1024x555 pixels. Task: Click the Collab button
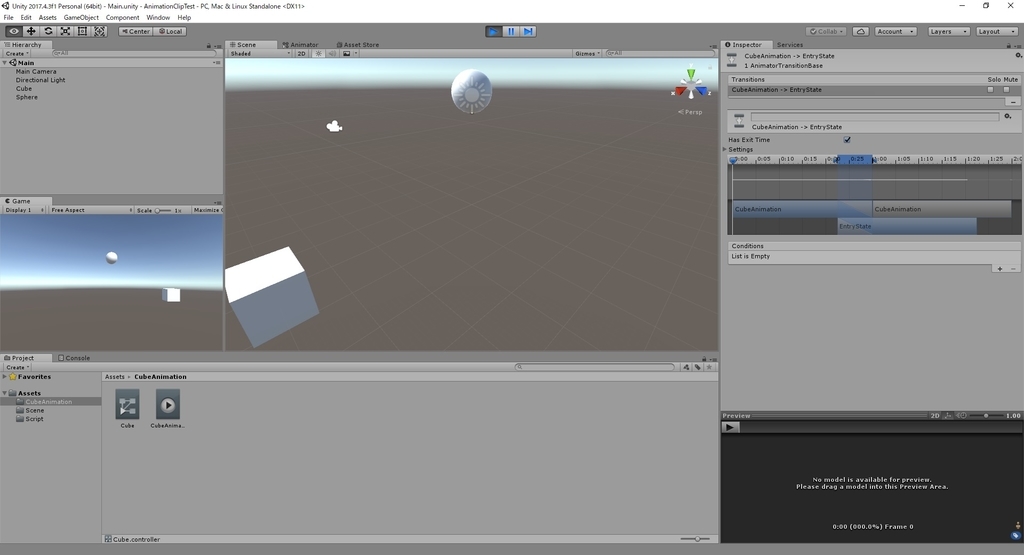pos(826,31)
